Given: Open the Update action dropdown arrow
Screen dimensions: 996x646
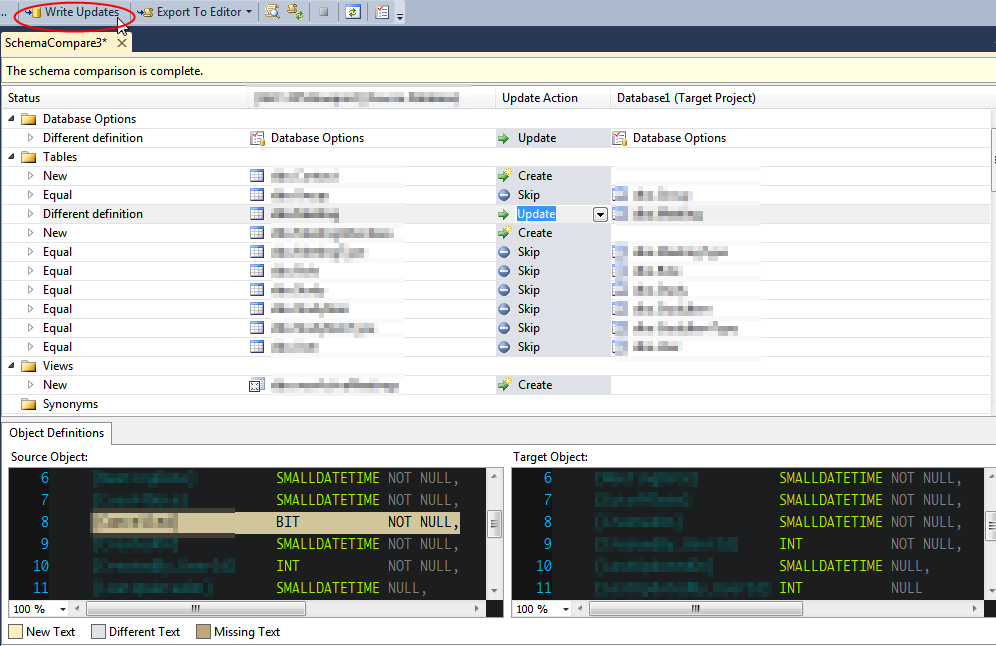Looking at the screenshot, I should 599,214.
